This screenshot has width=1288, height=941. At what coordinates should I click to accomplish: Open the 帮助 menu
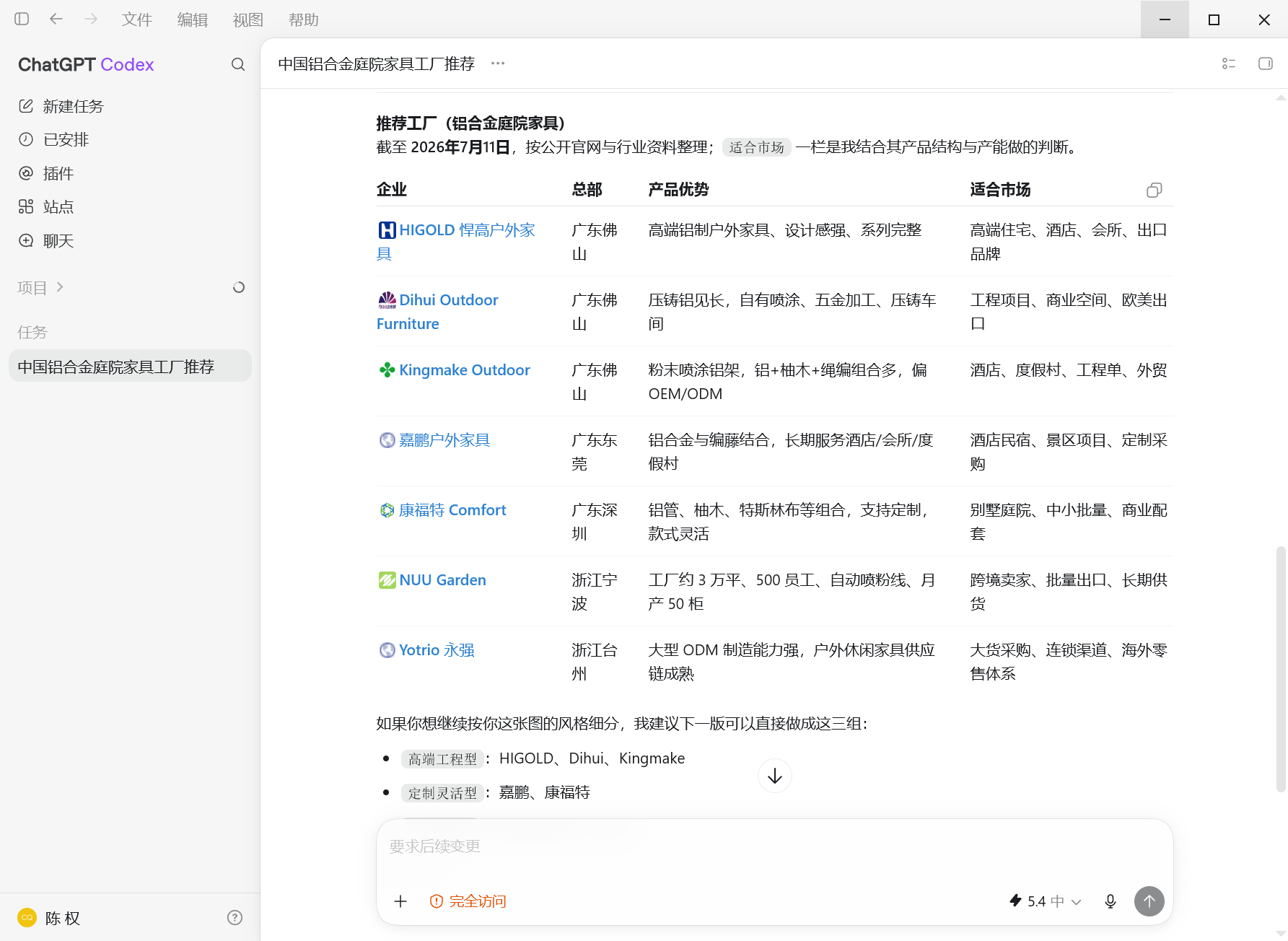(304, 20)
